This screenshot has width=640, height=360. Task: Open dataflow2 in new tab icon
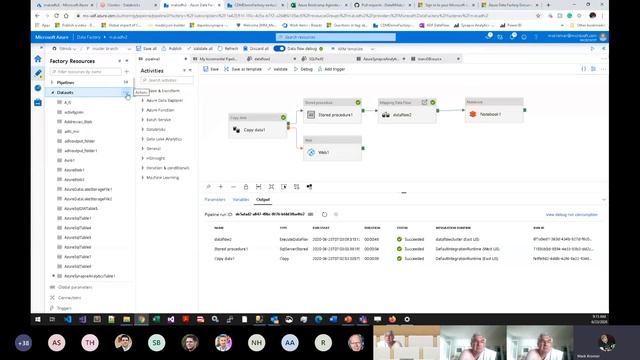(x=424, y=102)
